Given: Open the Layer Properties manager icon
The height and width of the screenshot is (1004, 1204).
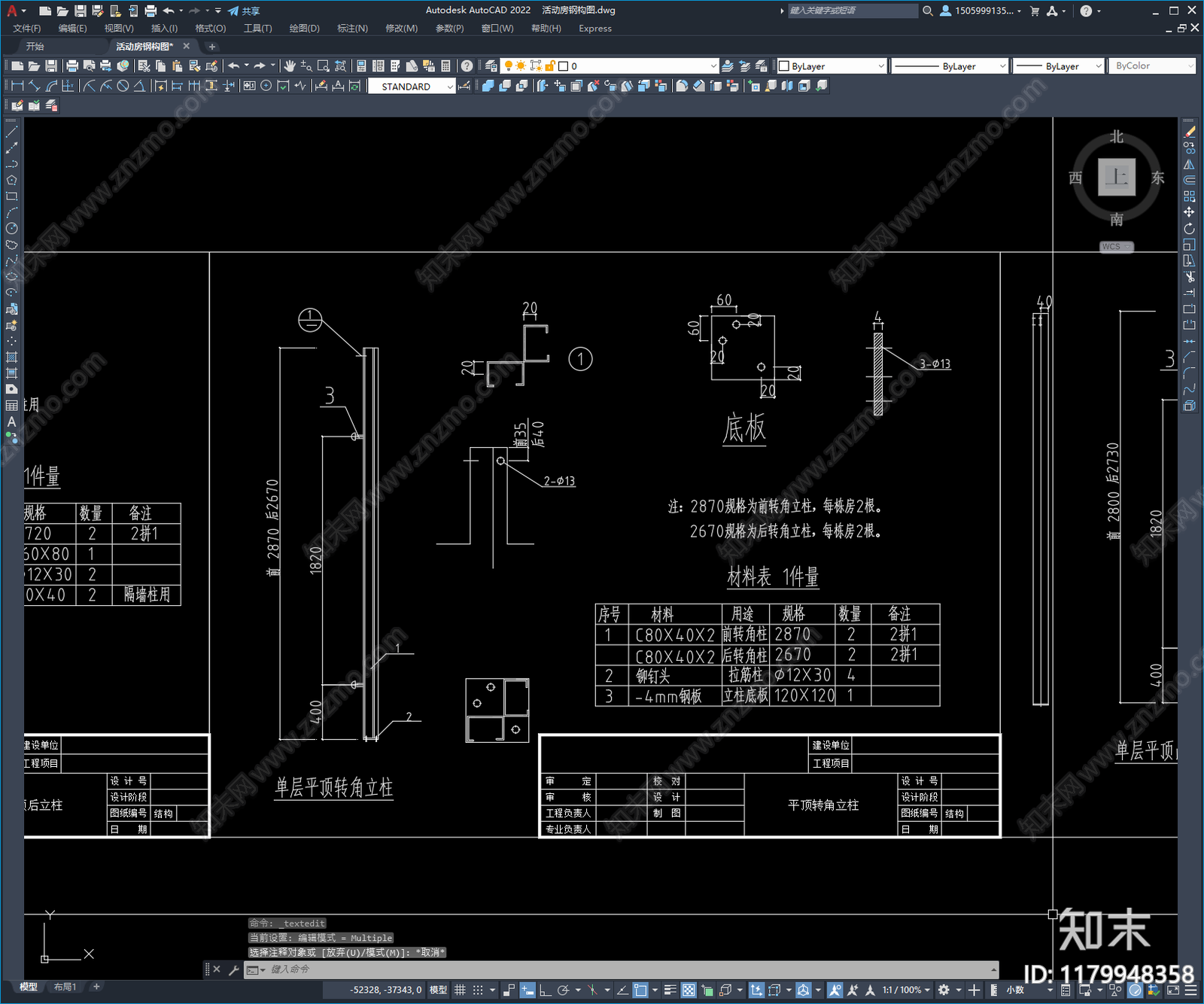Looking at the screenshot, I should [x=491, y=66].
